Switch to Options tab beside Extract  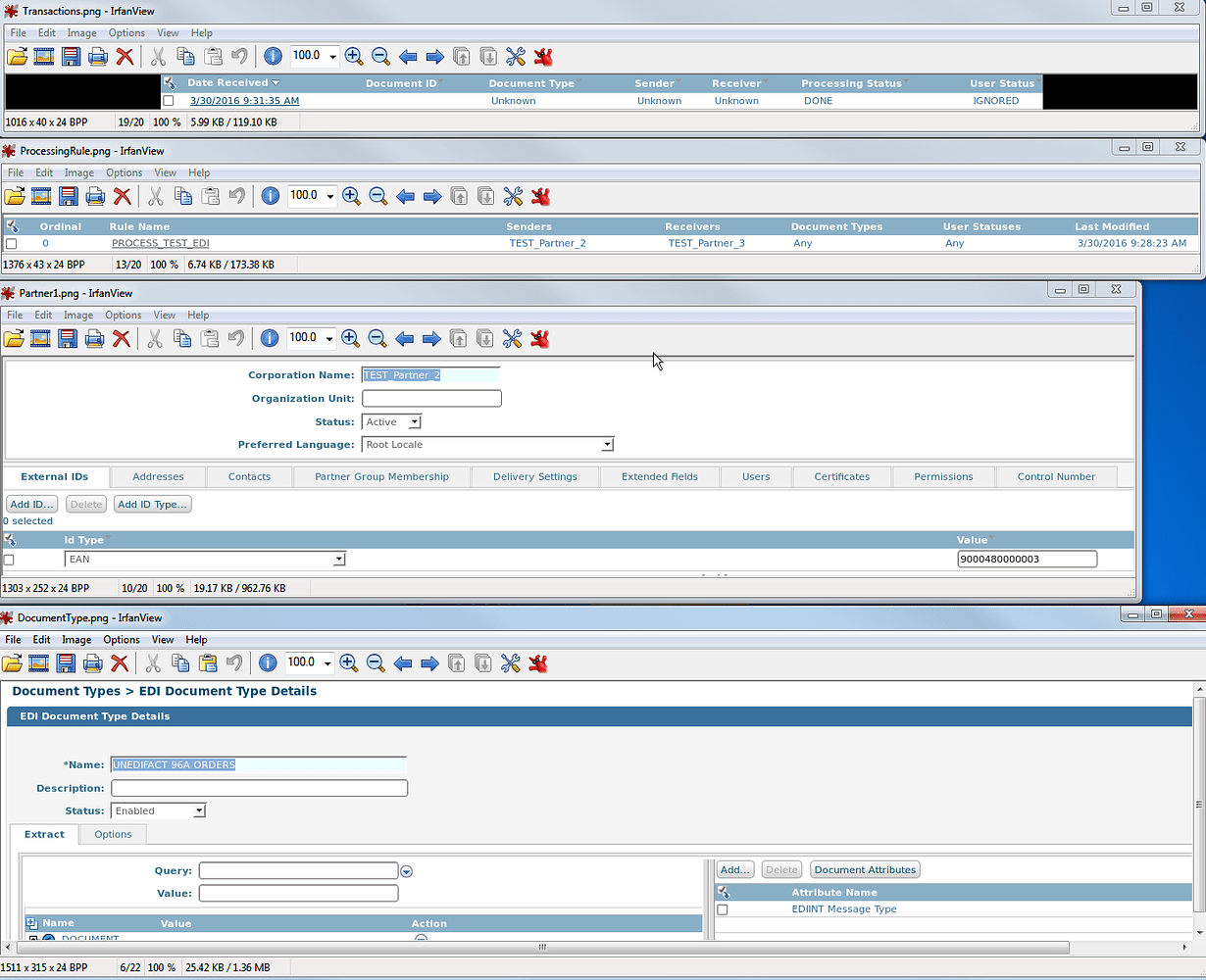(x=113, y=835)
